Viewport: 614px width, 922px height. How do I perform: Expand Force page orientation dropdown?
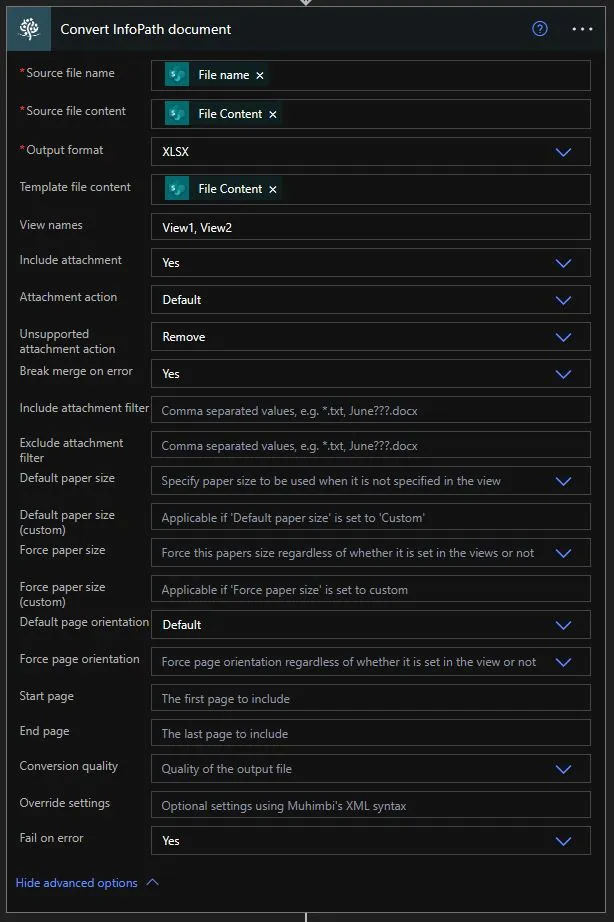[563, 662]
